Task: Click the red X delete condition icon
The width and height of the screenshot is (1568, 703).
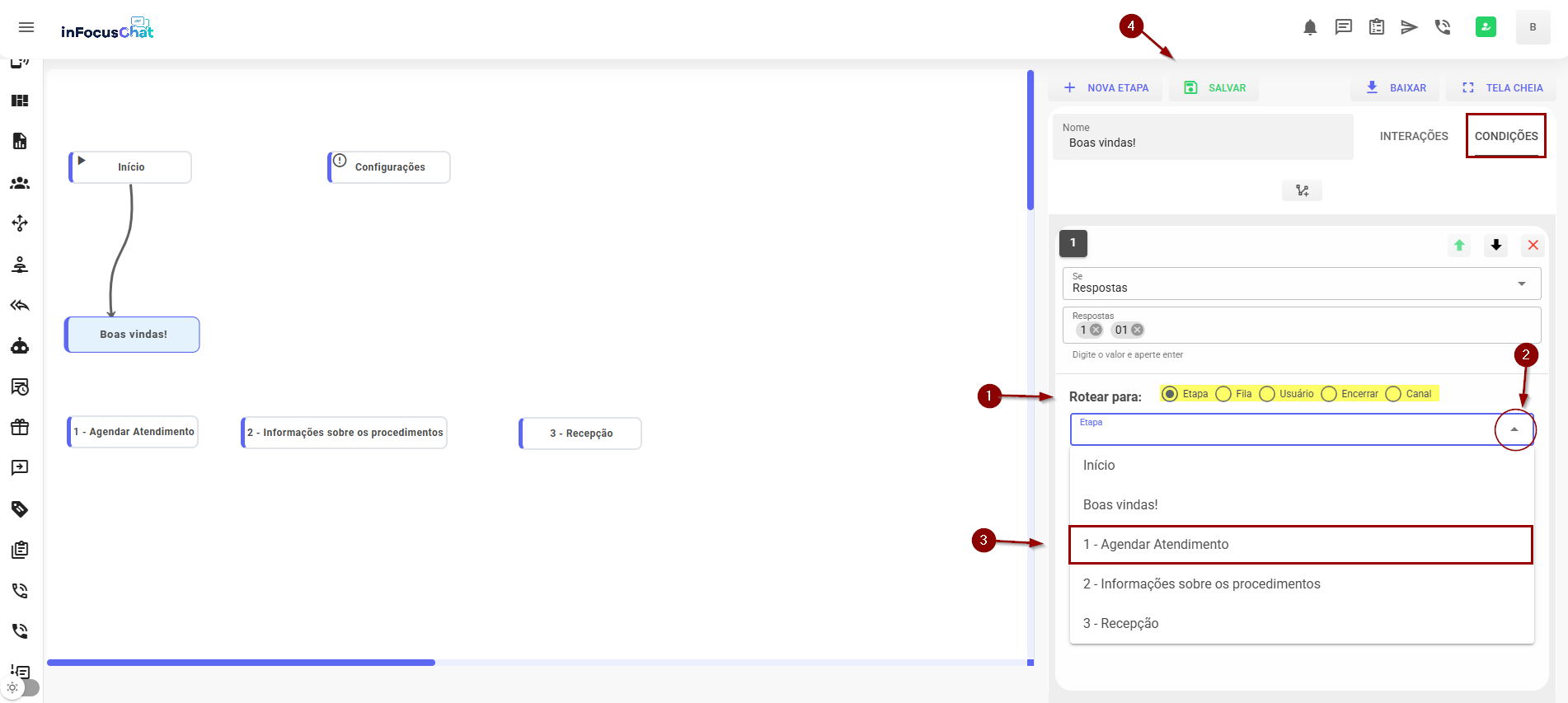Action: [1533, 245]
